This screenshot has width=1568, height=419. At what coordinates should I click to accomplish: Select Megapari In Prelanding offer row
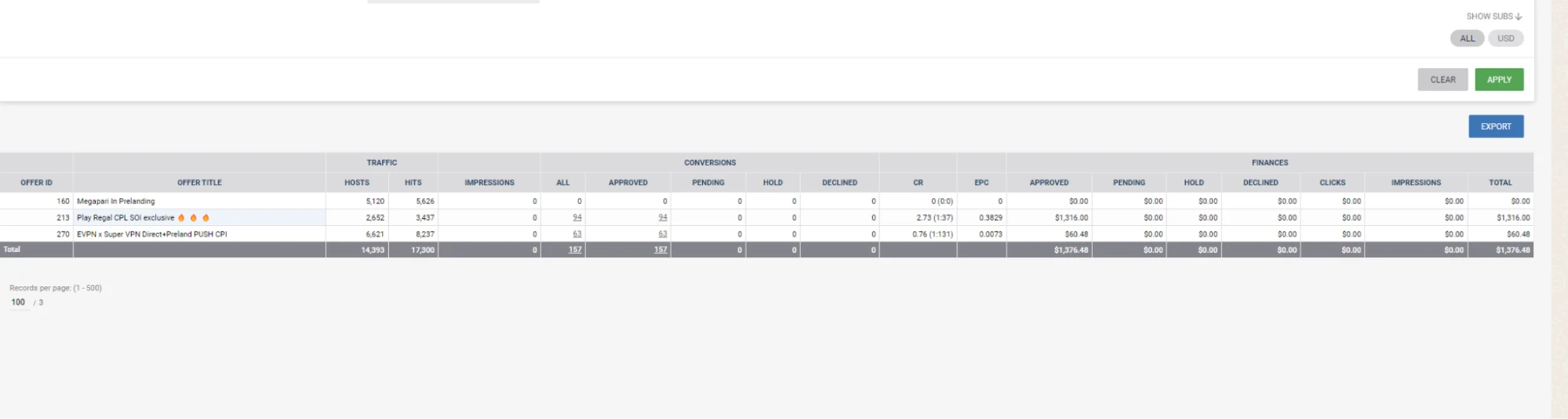click(766, 201)
